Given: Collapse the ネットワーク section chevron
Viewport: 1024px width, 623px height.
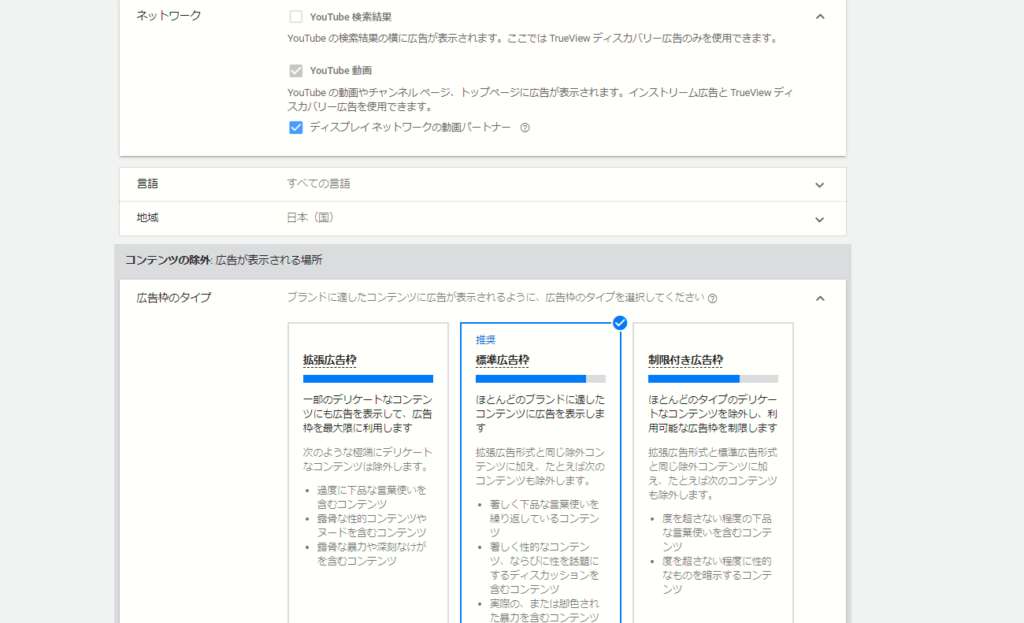Looking at the screenshot, I should [x=820, y=17].
